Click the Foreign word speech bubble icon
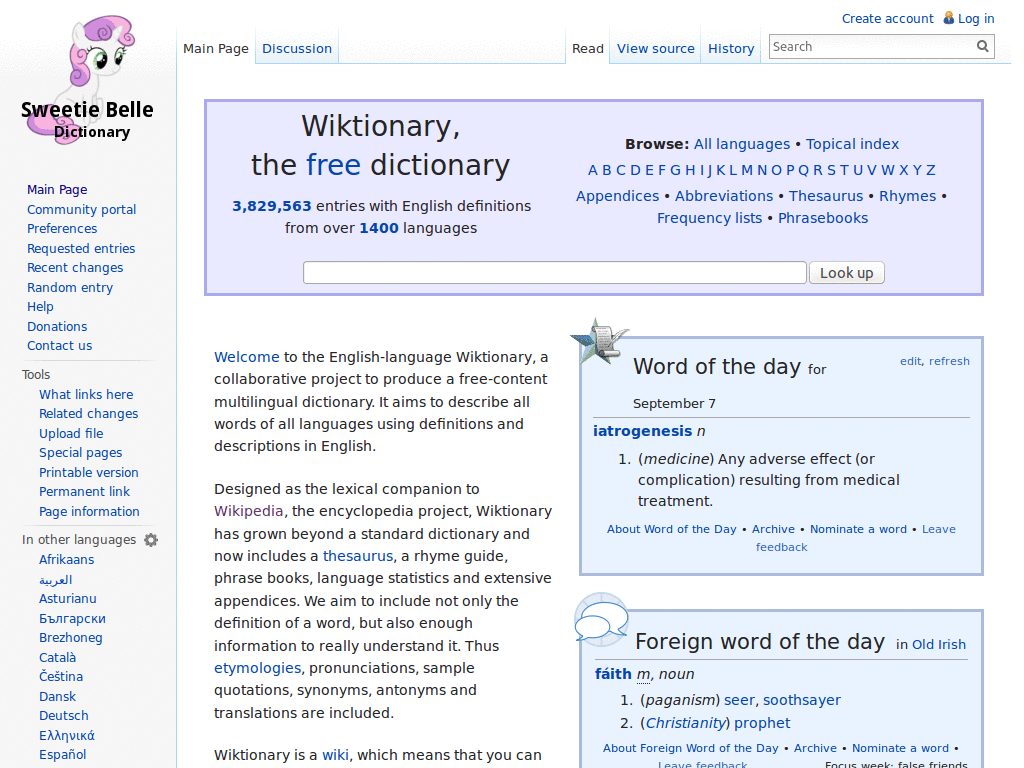The width and height of the screenshot is (1024, 768). pyautogui.click(x=601, y=620)
